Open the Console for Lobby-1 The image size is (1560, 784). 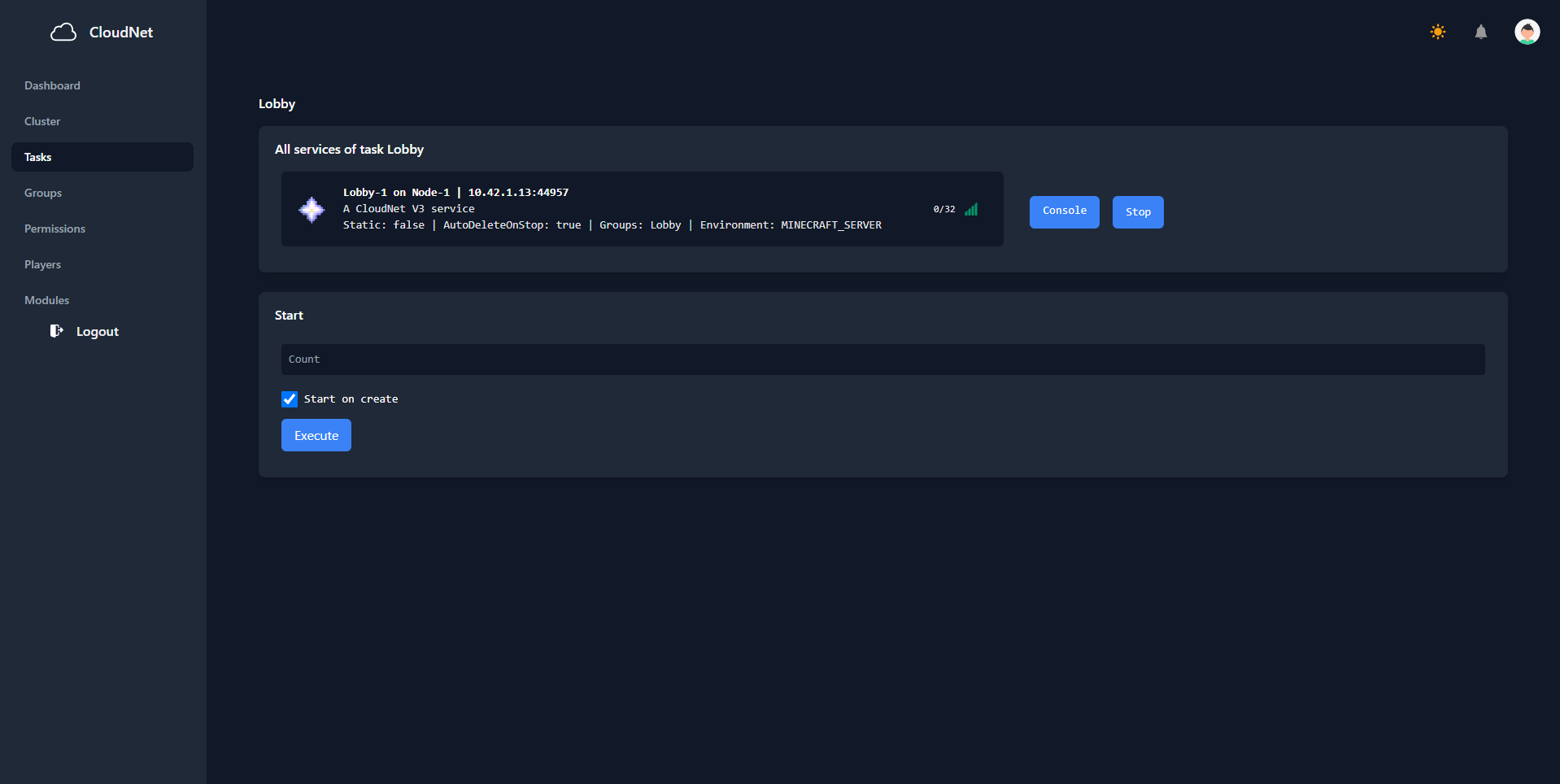(1064, 211)
